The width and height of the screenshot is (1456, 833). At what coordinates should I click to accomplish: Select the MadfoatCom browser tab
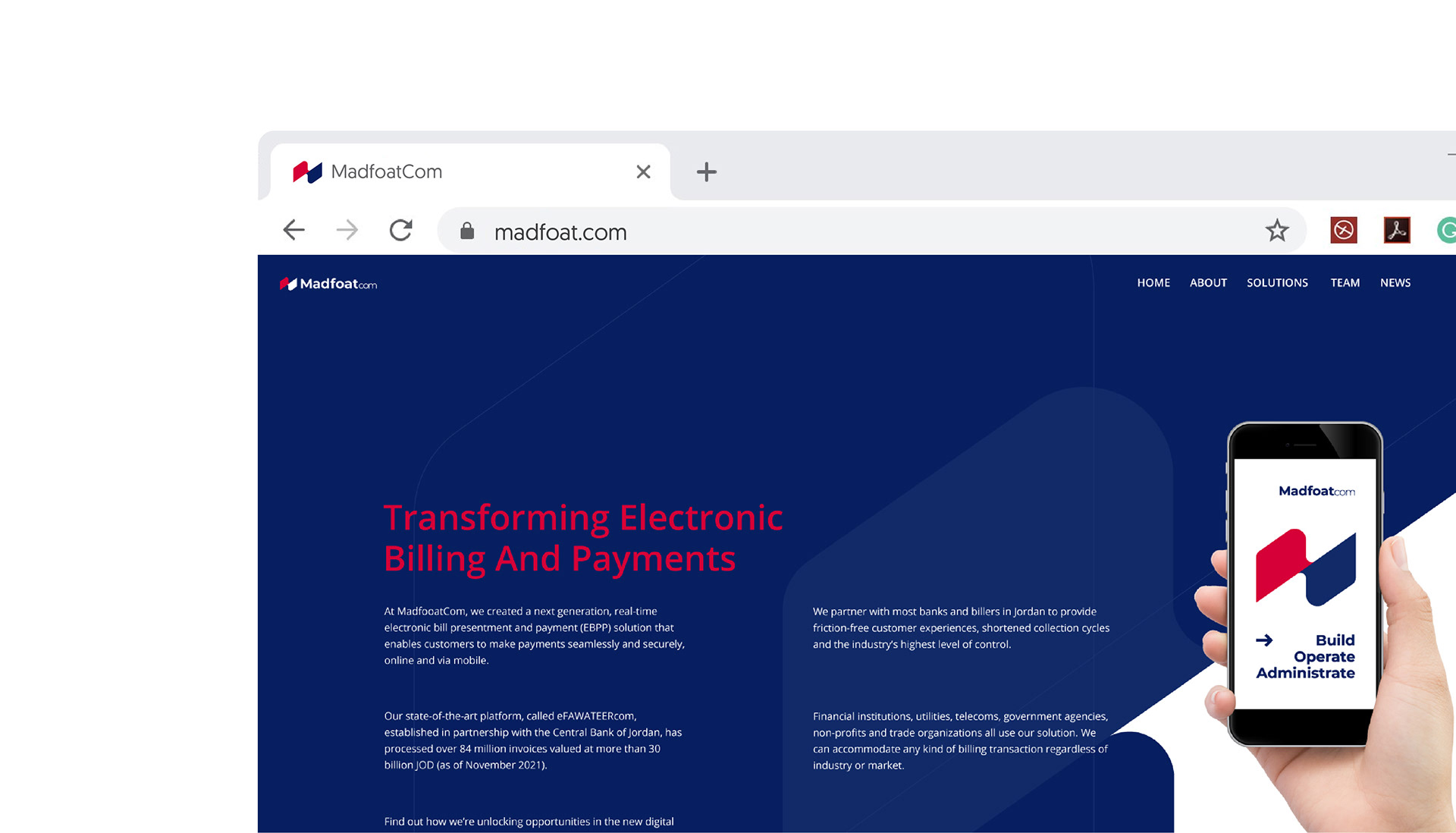470,171
